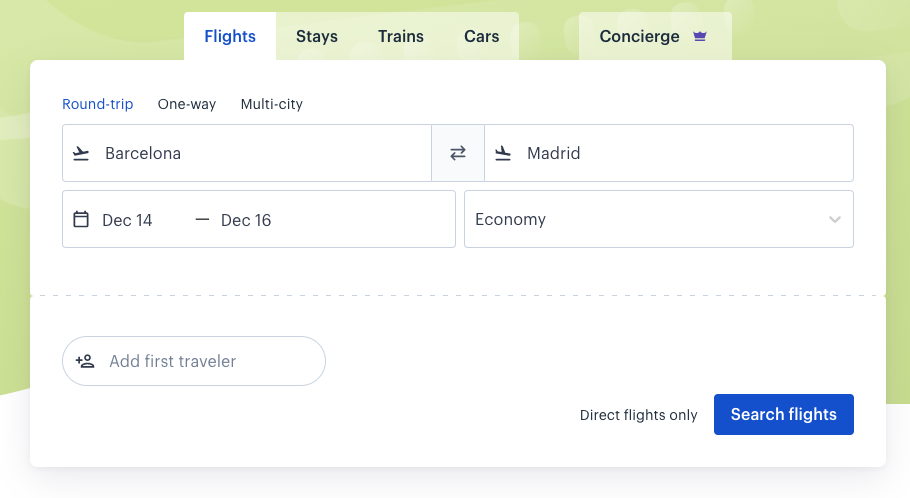This screenshot has height=498, width=910.
Task: Switch to the Trains tab
Action: point(401,36)
